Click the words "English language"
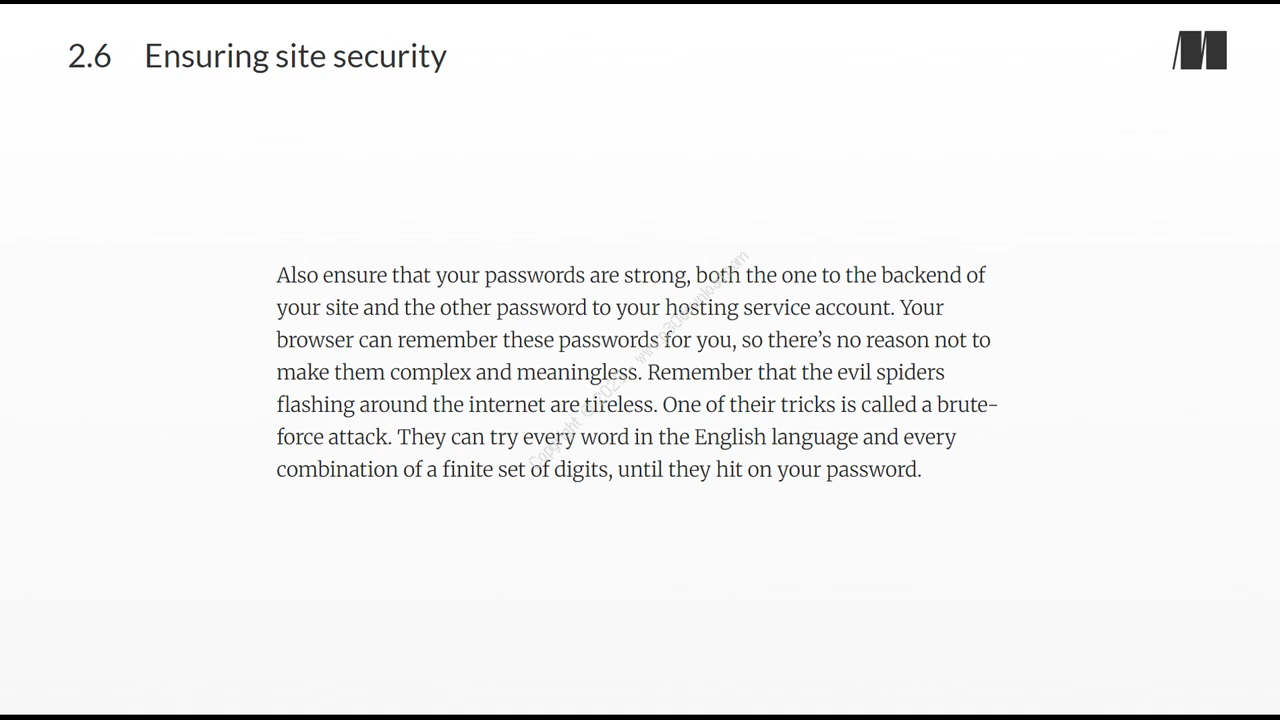The width and height of the screenshot is (1280, 720). pyautogui.click(x=776, y=438)
